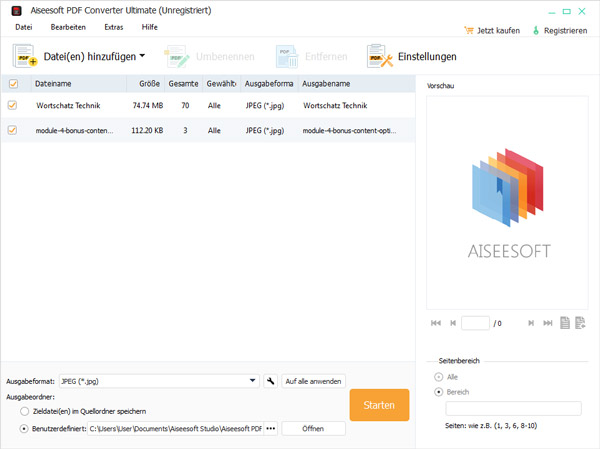Open the Extras menu
This screenshot has height=449, width=600.
pyautogui.click(x=113, y=26)
